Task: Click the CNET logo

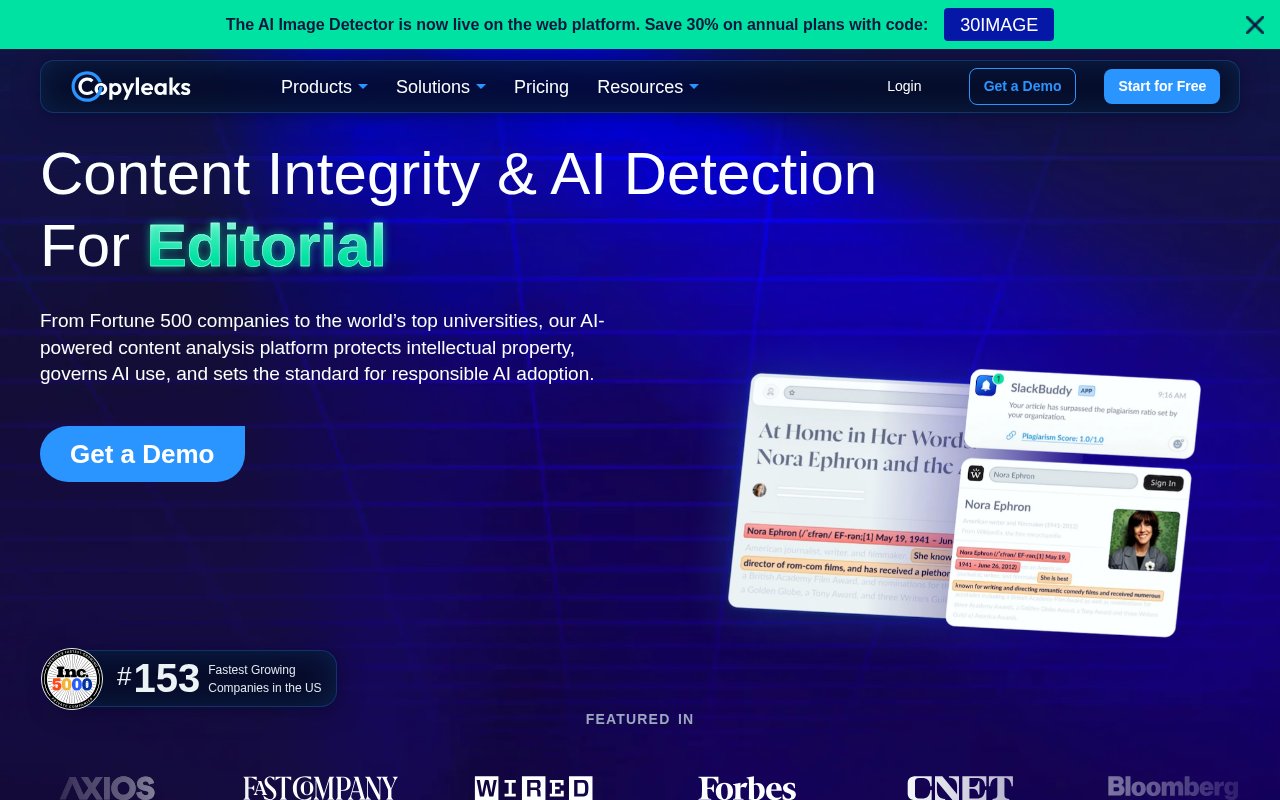Action: (960, 788)
